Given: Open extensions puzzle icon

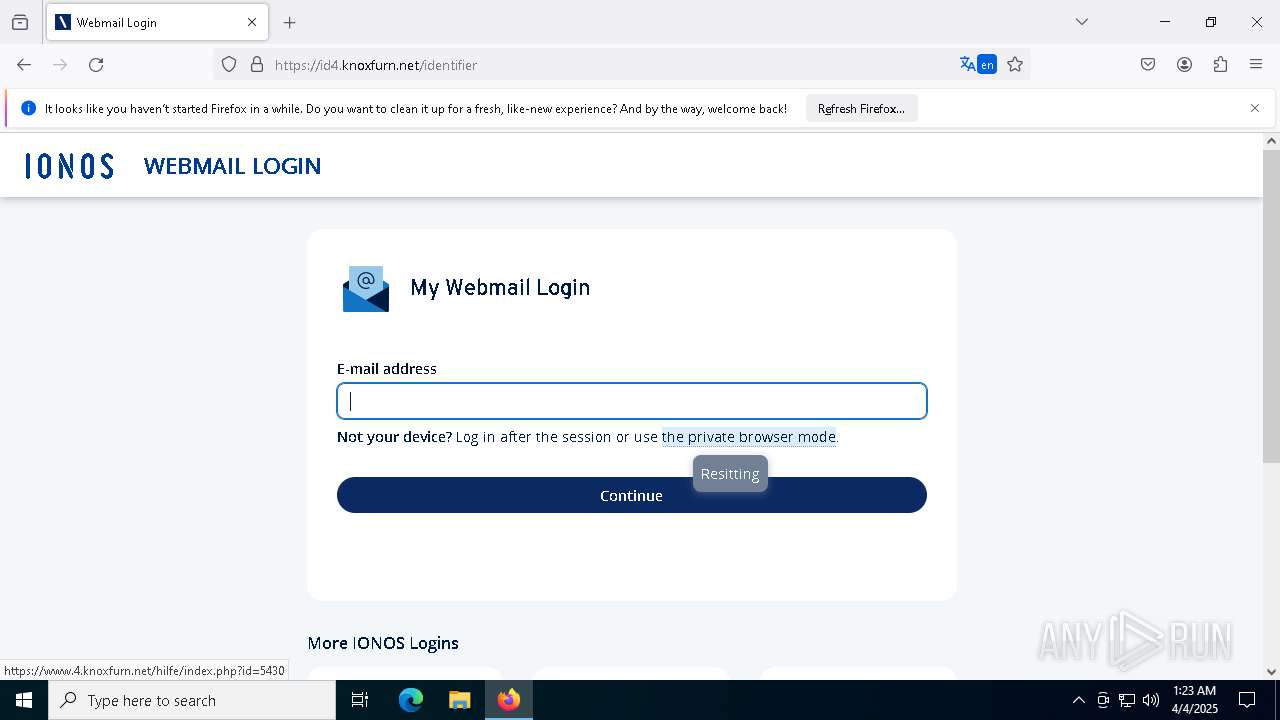Looking at the screenshot, I should pos(1220,65).
